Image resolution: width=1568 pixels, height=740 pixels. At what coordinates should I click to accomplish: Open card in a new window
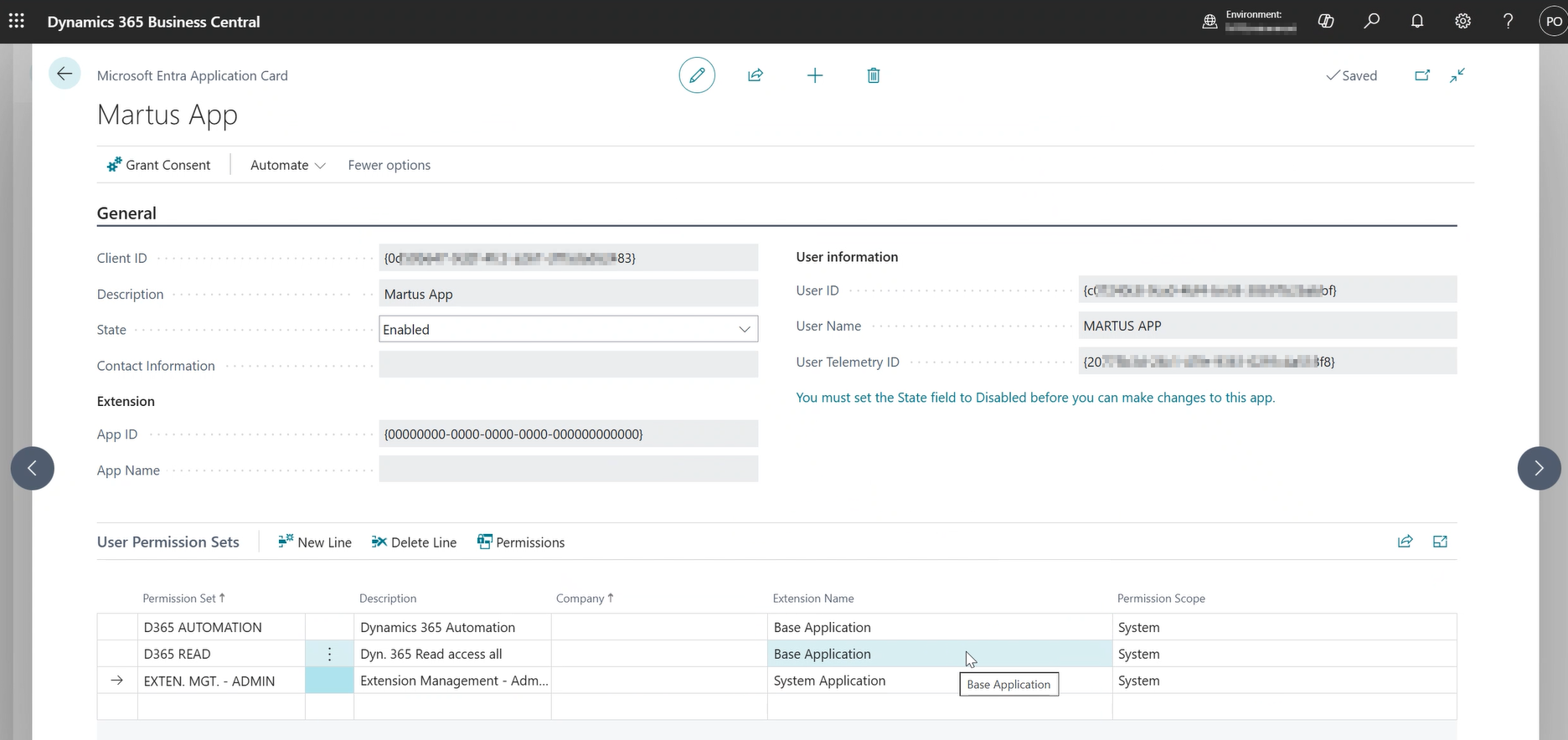(x=1422, y=75)
